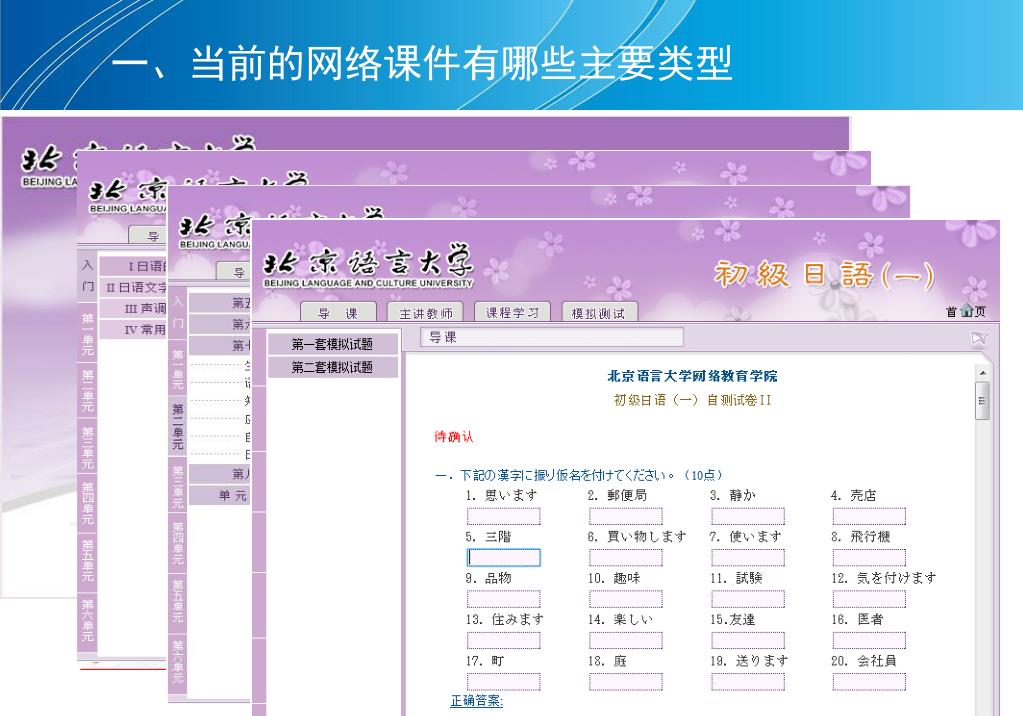
Task: Open 第四单元 in the window with the 单元 row
Action: [x=177, y=542]
